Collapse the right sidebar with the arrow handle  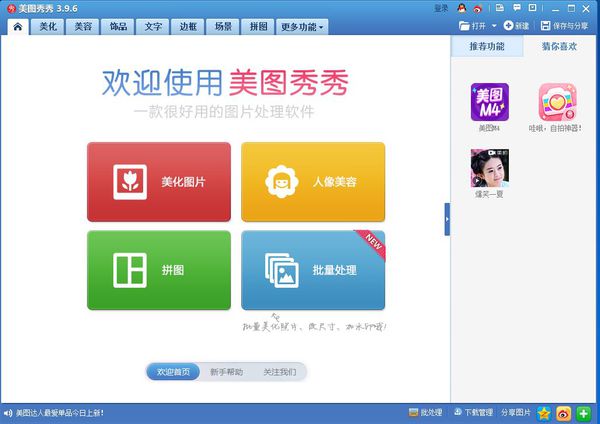[447, 219]
